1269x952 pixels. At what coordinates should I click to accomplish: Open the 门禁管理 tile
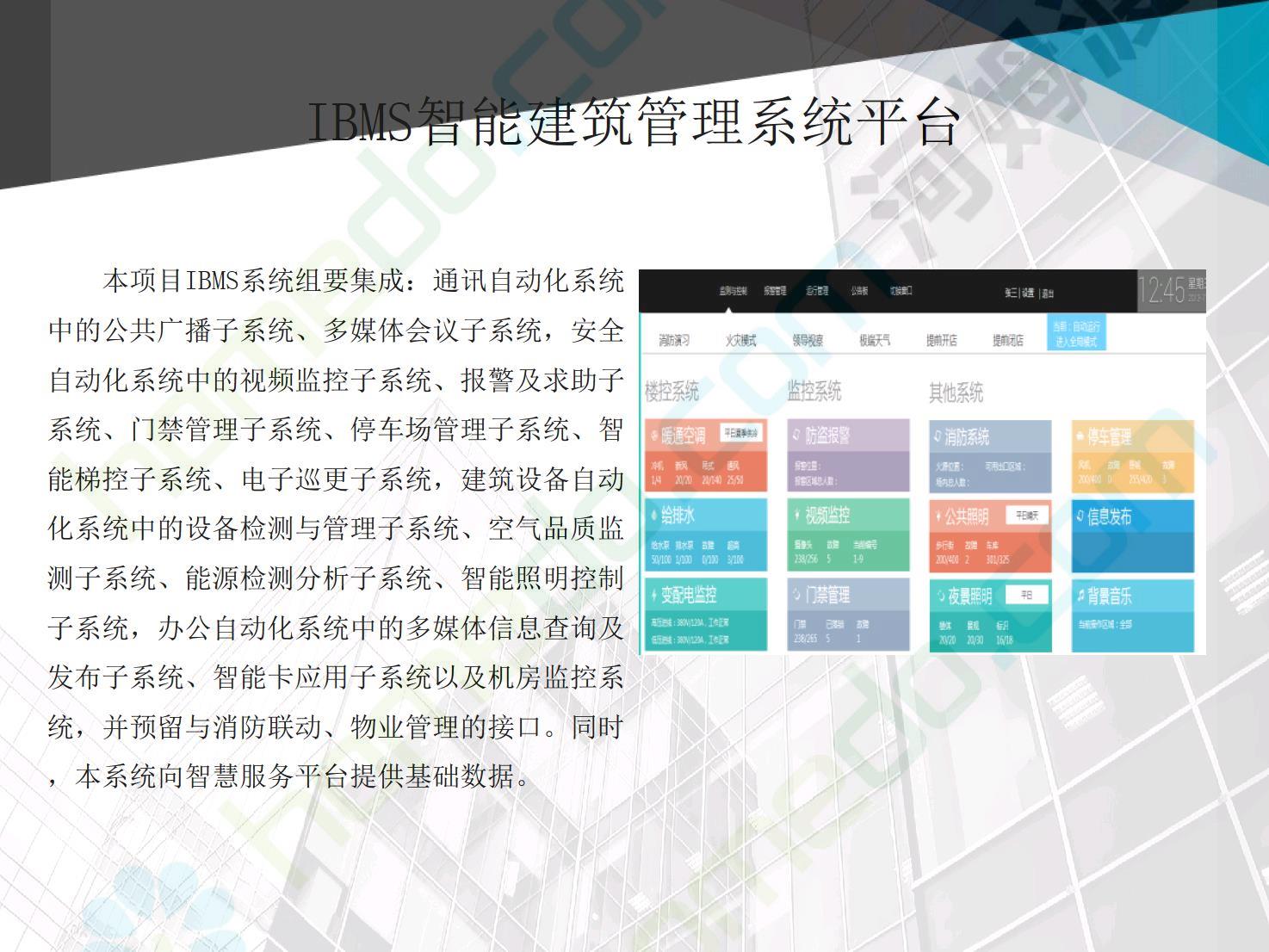(x=848, y=615)
